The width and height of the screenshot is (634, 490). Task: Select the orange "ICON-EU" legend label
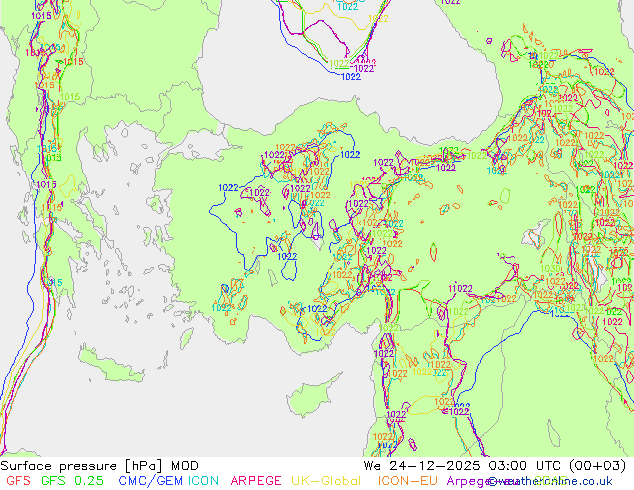(408, 481)
